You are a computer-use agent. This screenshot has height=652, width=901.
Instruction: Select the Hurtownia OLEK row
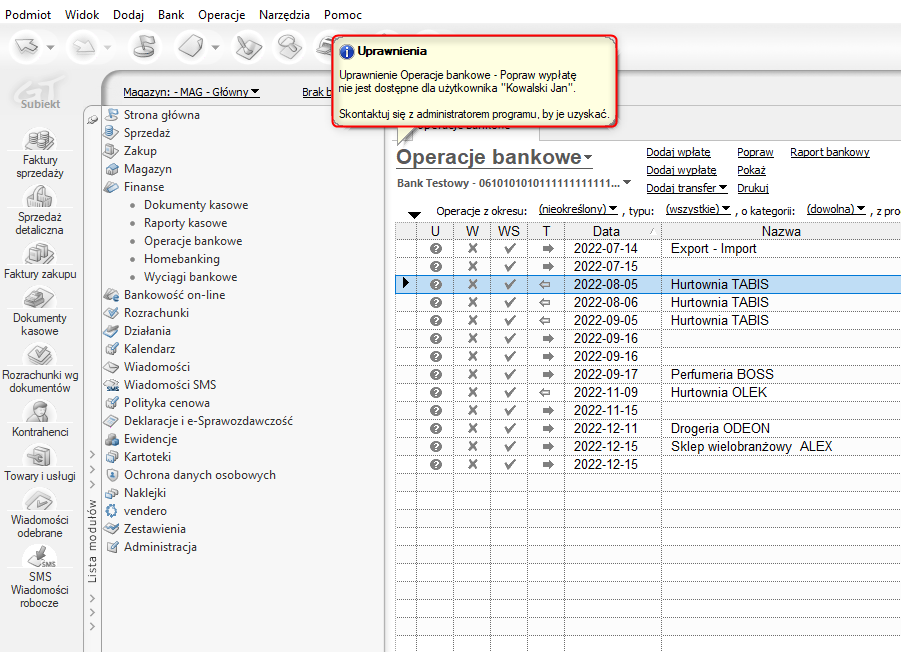point(648,392)
